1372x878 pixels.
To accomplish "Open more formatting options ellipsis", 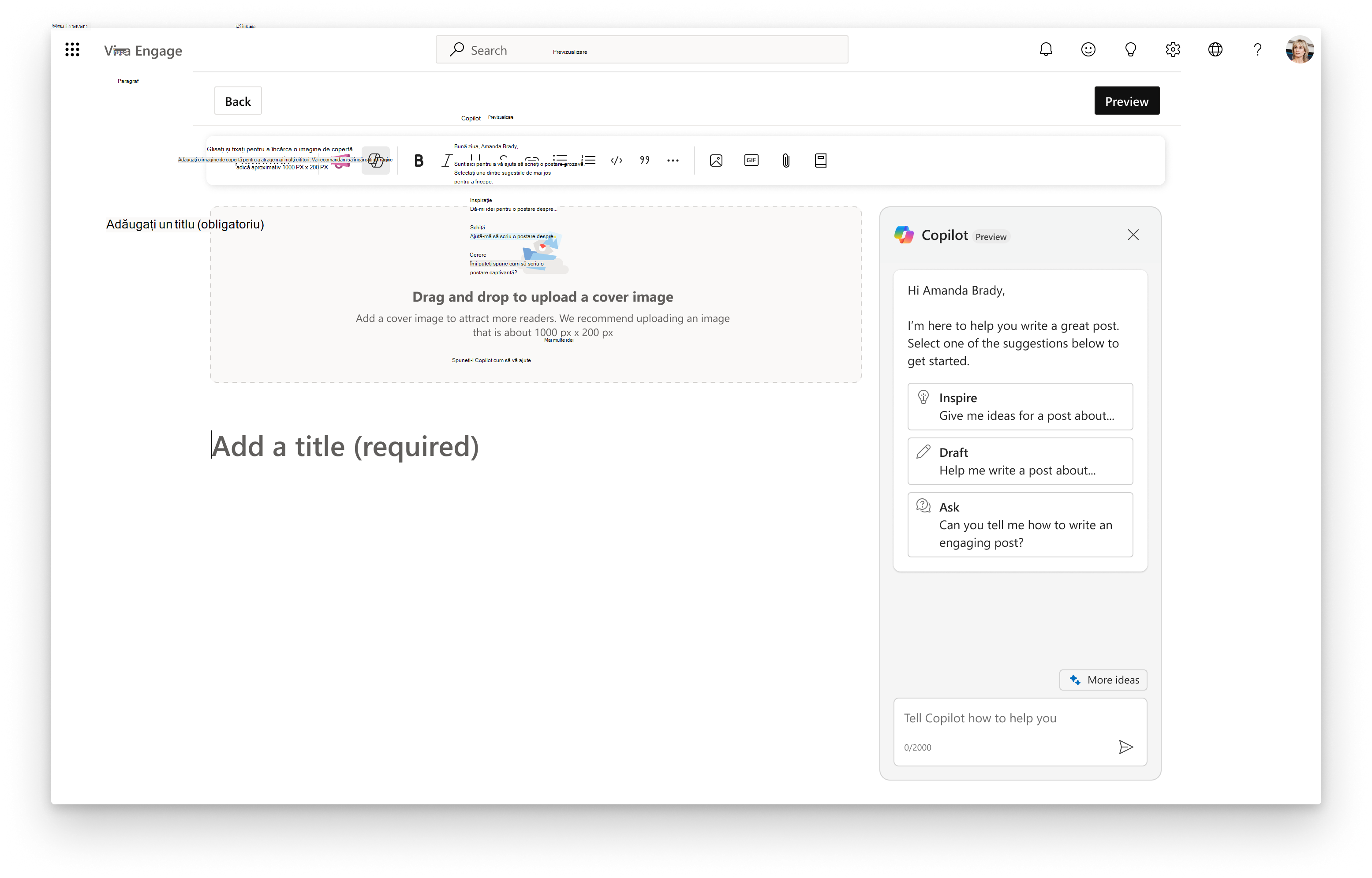I will click(x=673, y=161).
